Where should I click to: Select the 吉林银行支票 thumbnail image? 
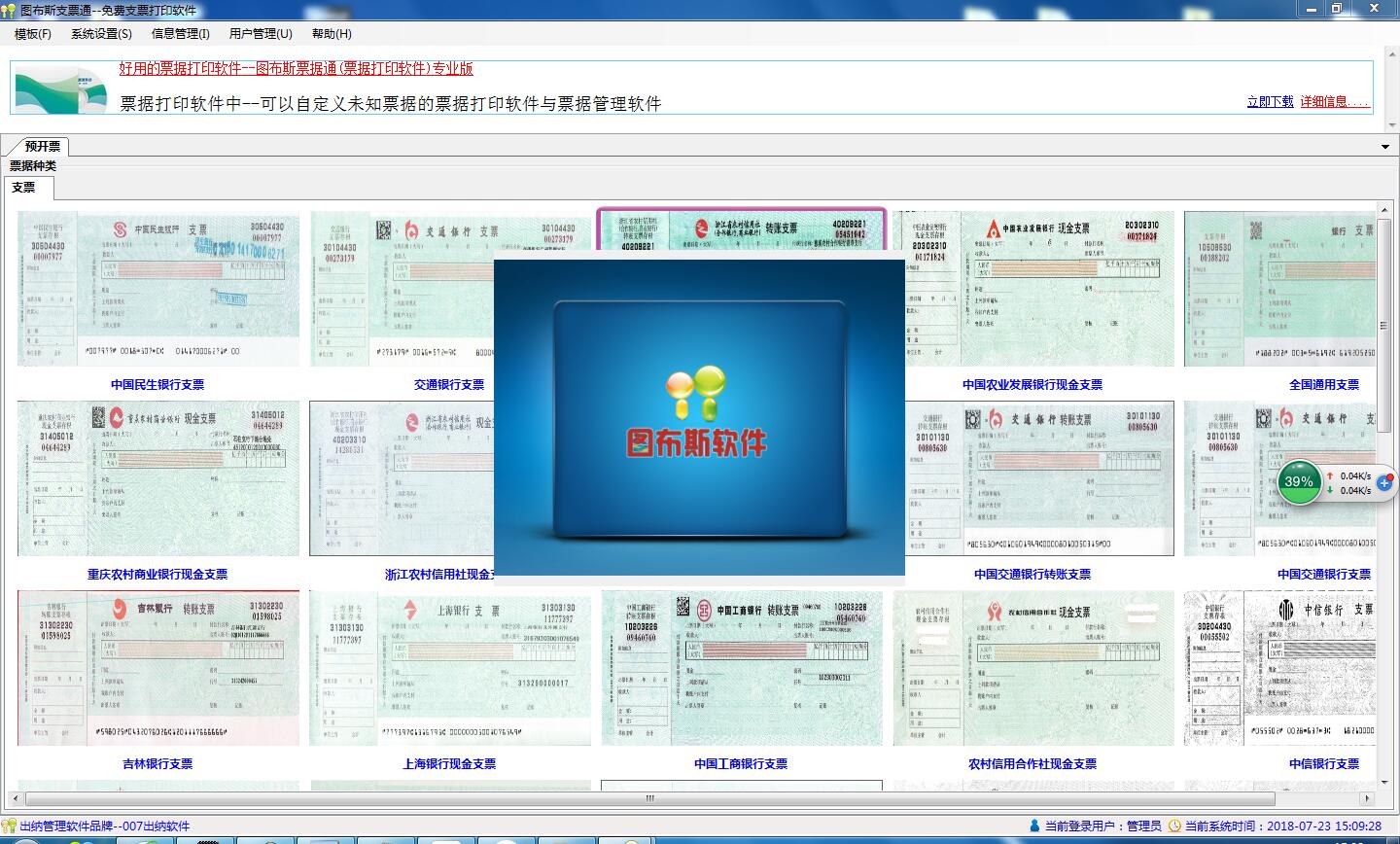click(x=158, y=668)
